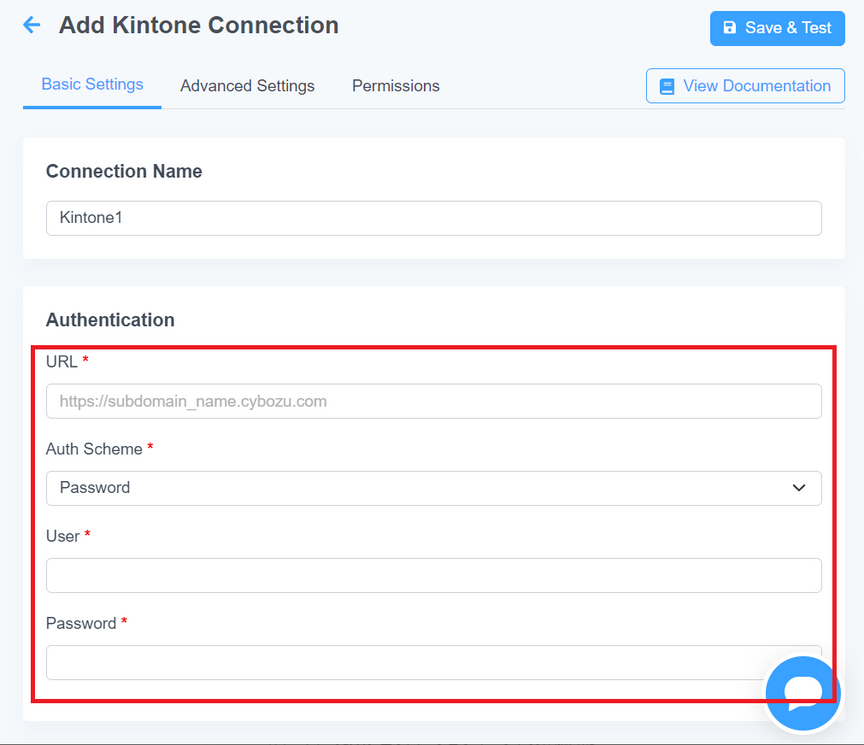The height and width of the screenshot is (745, 864).
Task: Select the User input field
Action: point(434,575)
